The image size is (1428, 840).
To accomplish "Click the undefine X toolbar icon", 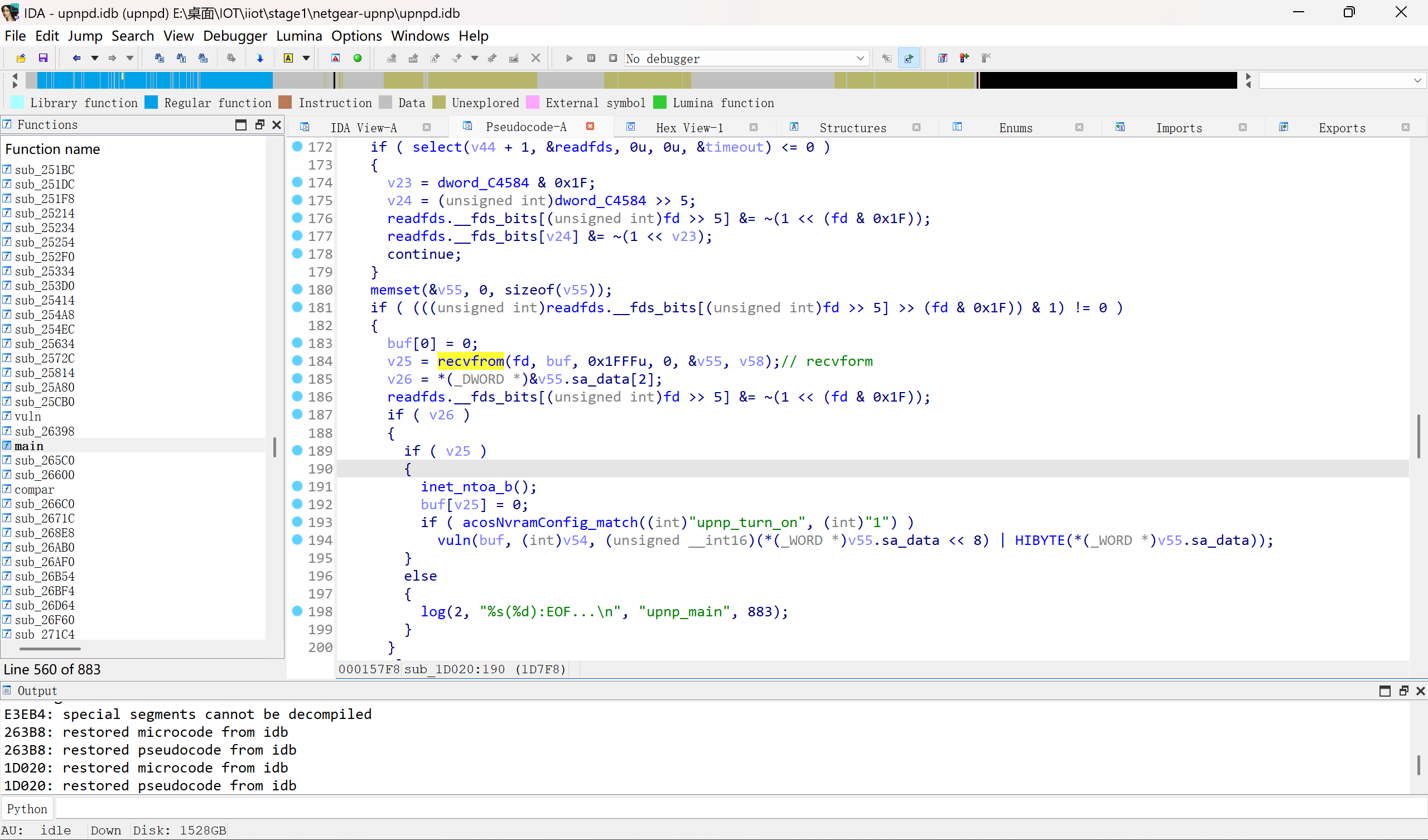I will [x=535, y=58].
